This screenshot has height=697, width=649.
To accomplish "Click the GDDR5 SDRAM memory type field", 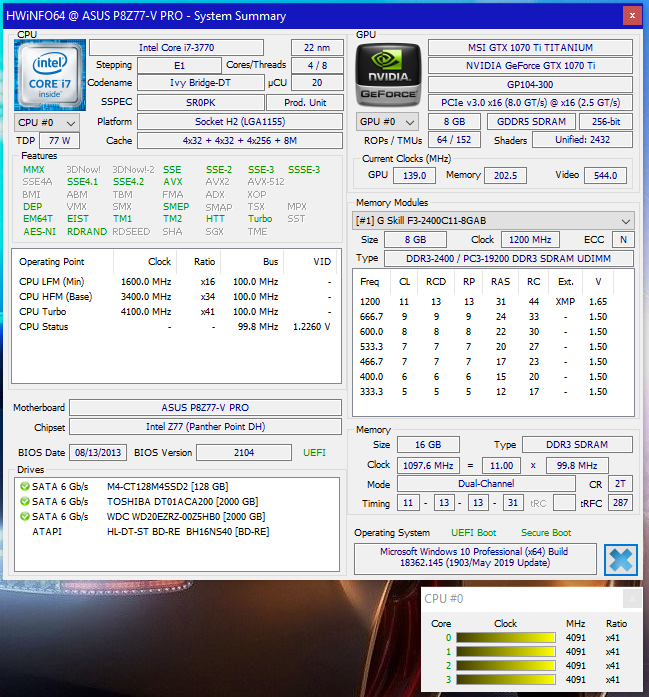I will point(531,121).
